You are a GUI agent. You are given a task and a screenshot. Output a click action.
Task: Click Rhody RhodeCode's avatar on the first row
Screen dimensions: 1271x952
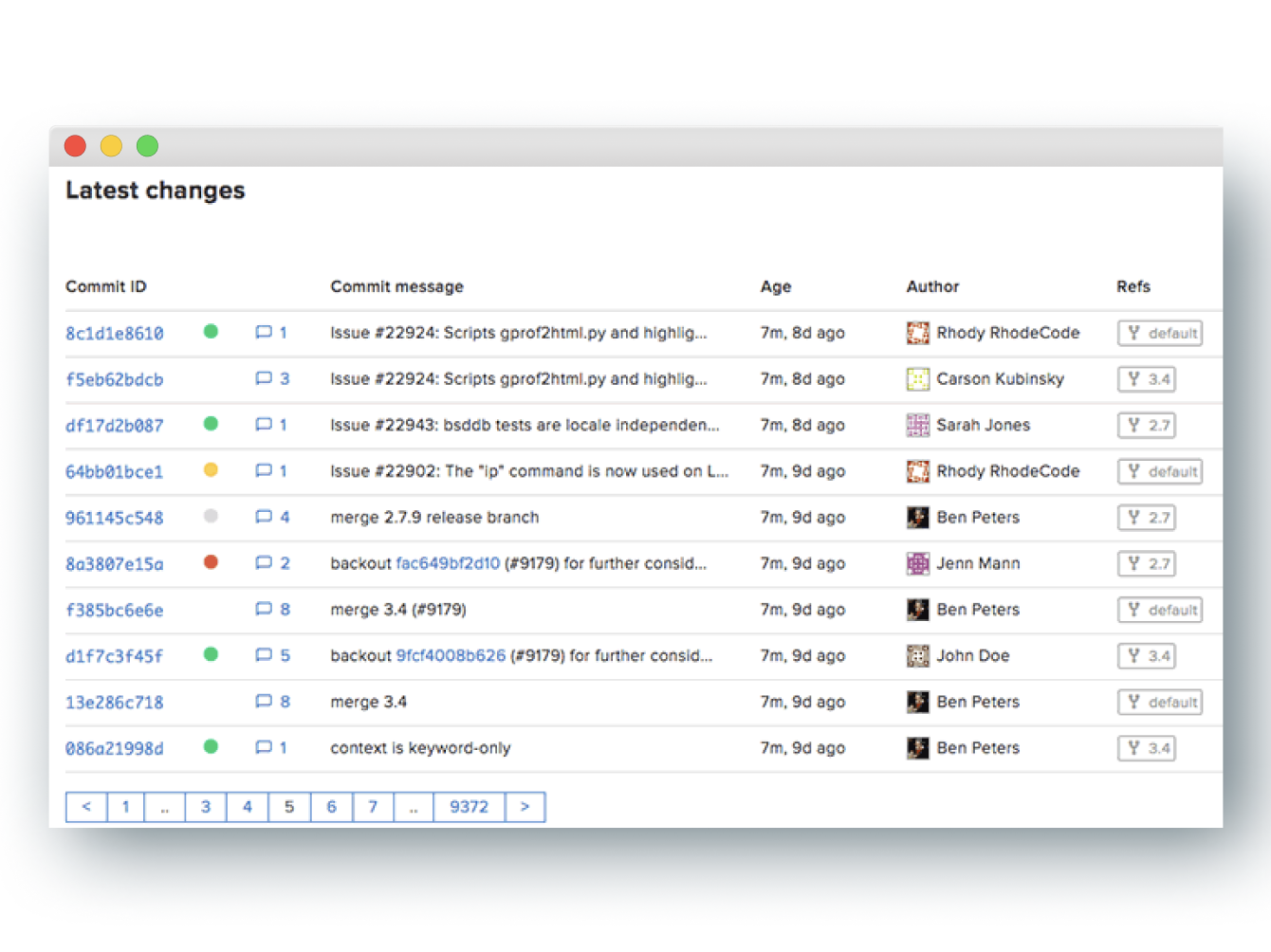917,333
